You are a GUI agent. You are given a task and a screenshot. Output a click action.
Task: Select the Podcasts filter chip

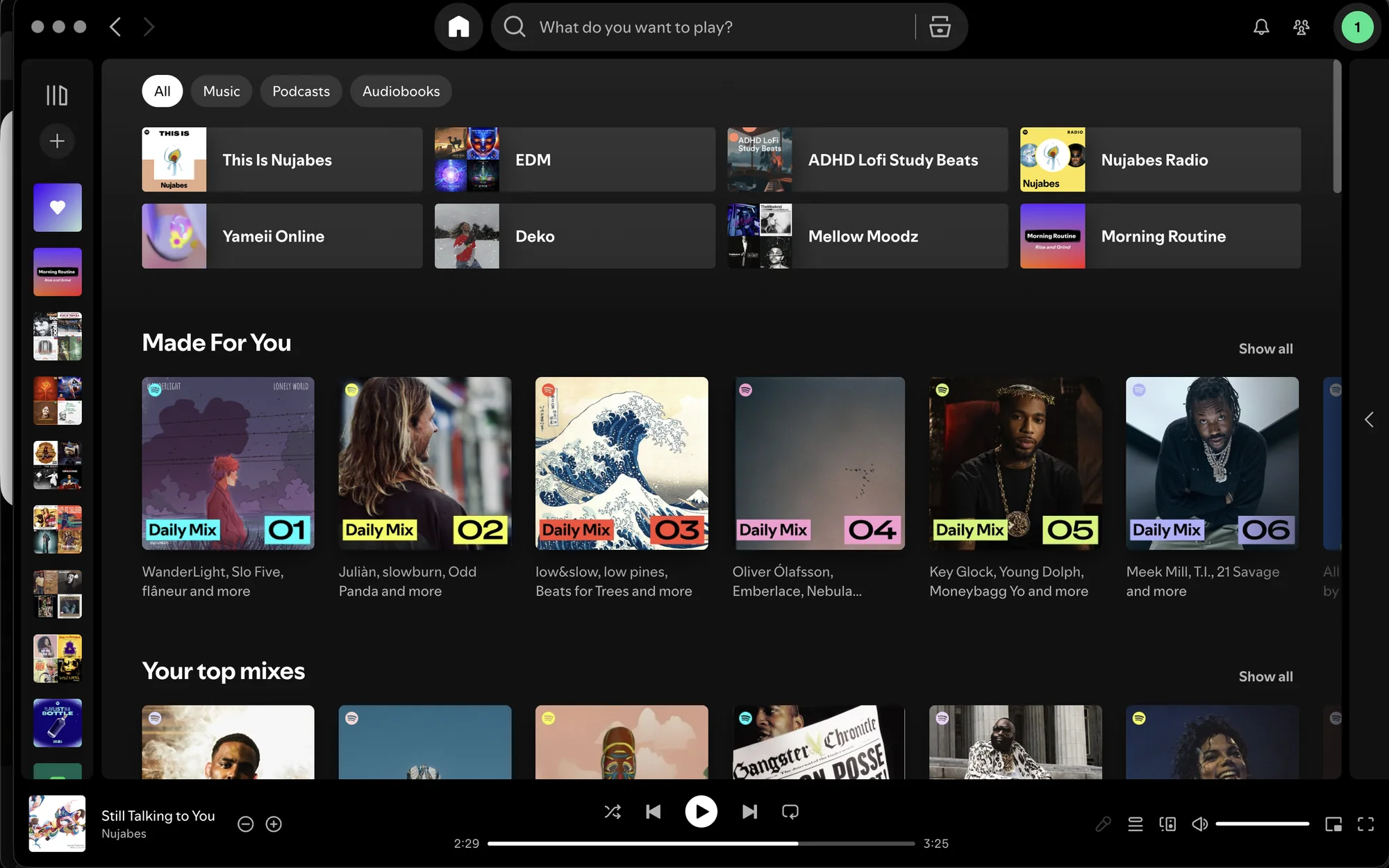[x=301, y=91]
